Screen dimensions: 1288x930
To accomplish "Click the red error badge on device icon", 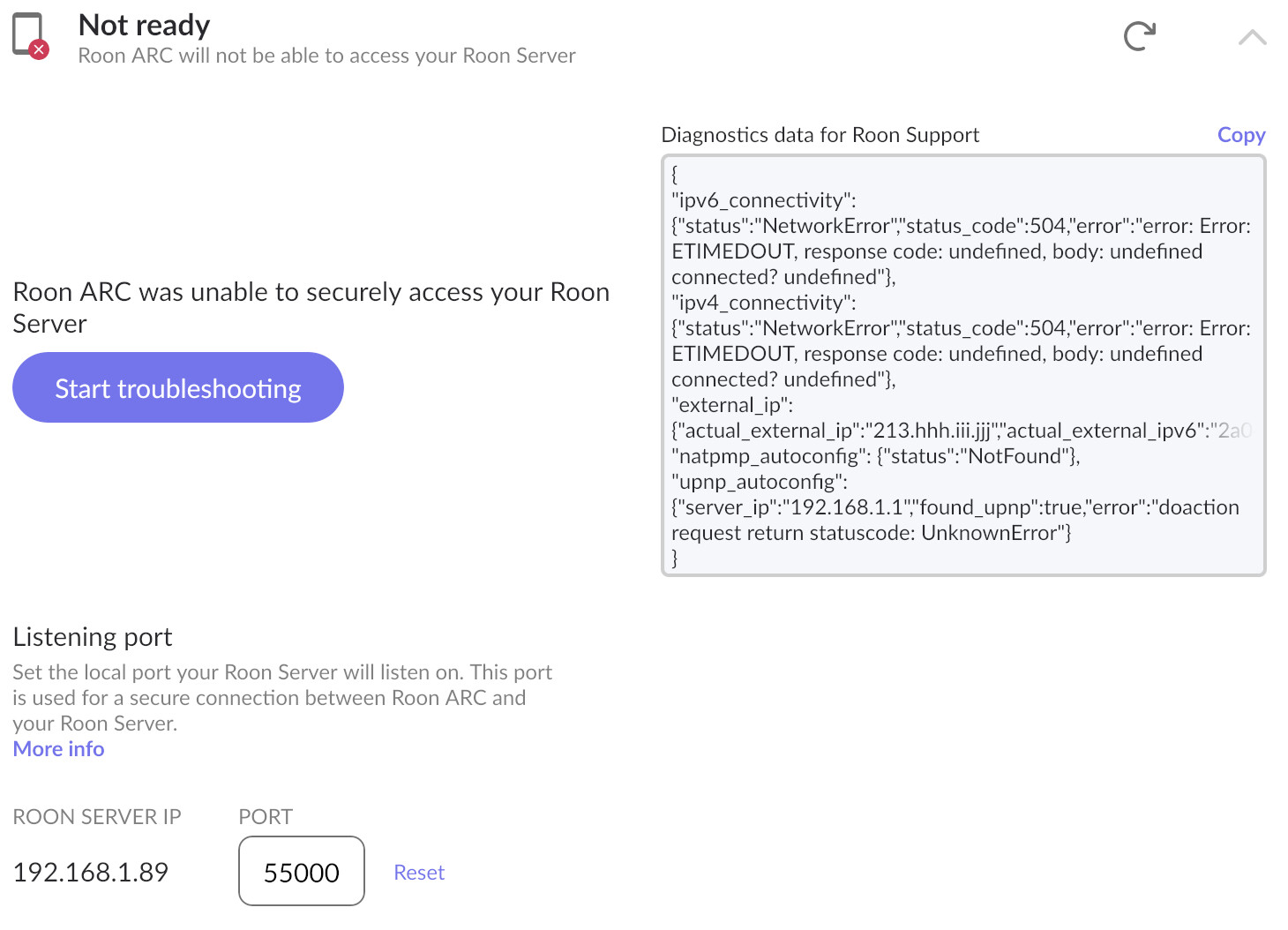I will 37,51.
